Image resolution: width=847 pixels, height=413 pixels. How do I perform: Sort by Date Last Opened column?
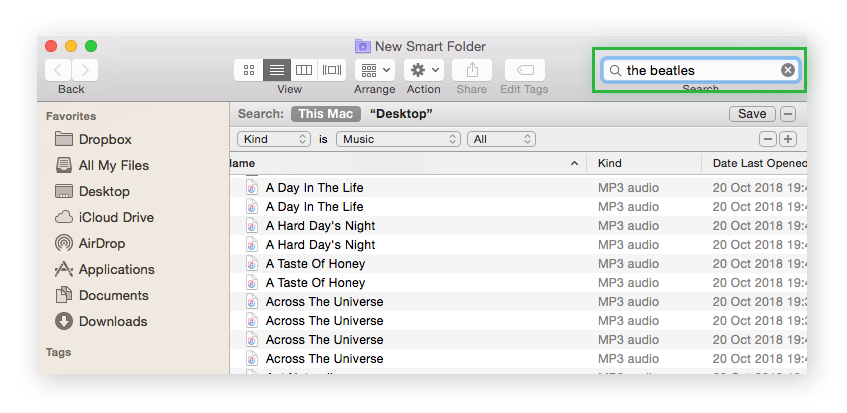coord(755,163)
